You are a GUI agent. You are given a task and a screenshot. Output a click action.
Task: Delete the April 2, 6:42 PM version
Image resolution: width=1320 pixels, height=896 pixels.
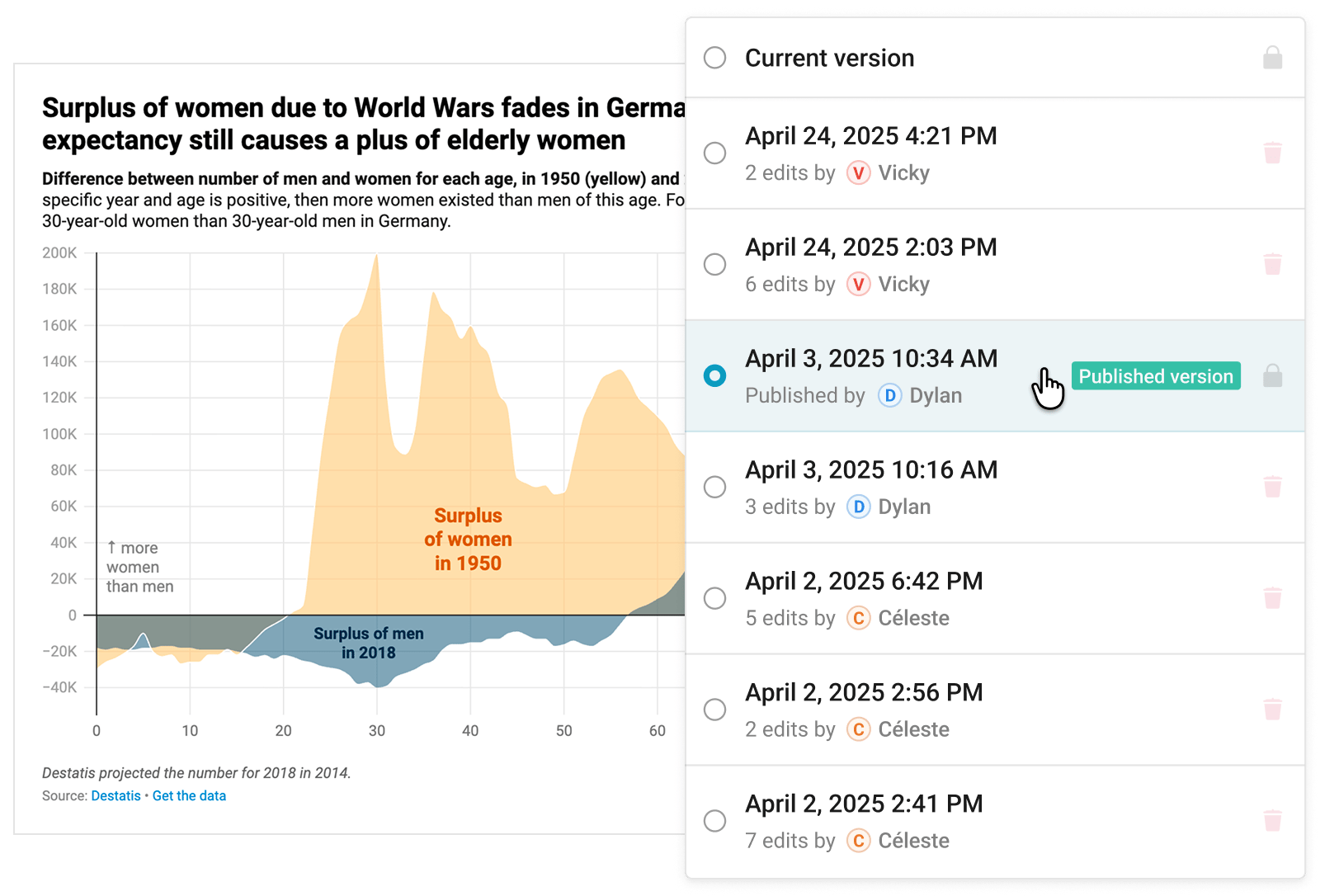coord(1272,598)
